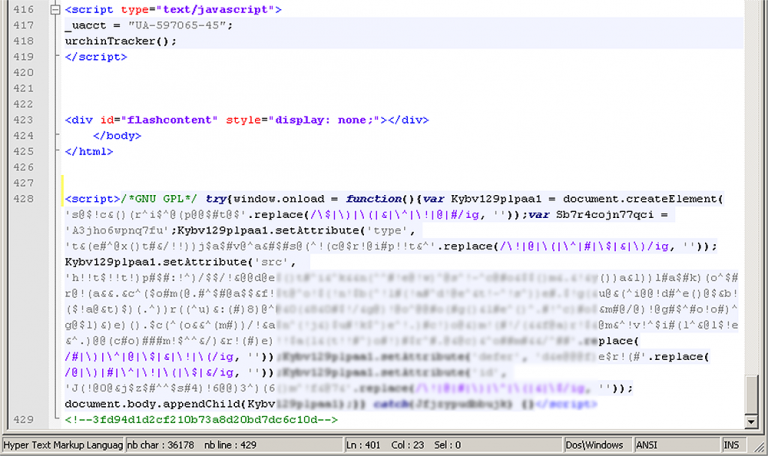This screenshot has height=456, width=768.
Task: Click line number 429 in the gutter
Action: [20, 420]
